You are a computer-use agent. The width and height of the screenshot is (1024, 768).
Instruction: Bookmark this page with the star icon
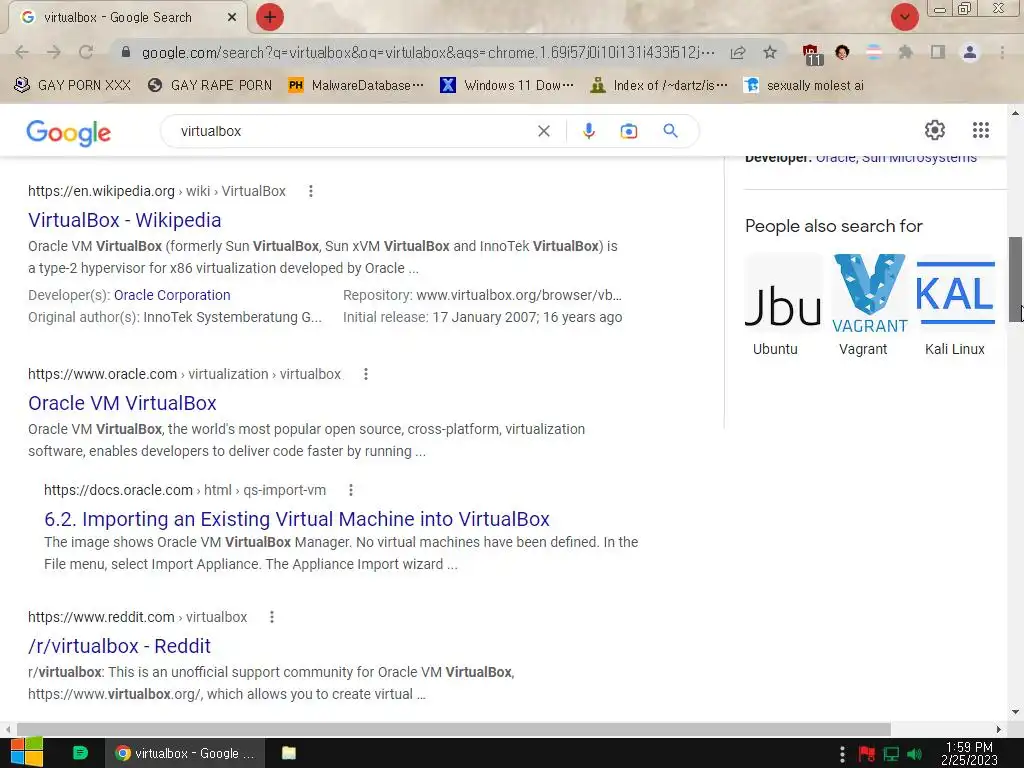point(770,52)
